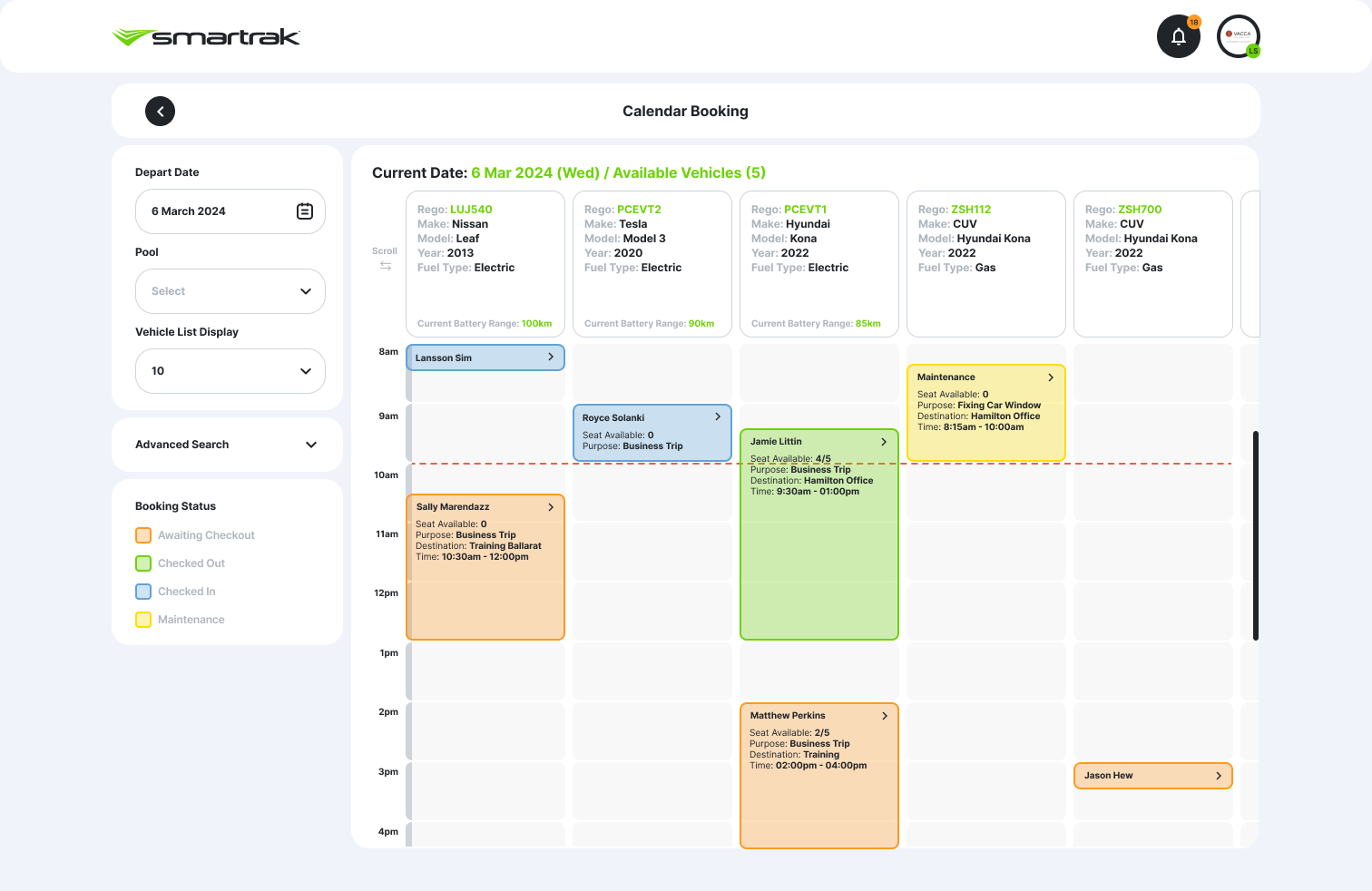Toggle Checked In status checkbox
Viewport: 1372px width, 891px height.
click(x=143, y=592)
